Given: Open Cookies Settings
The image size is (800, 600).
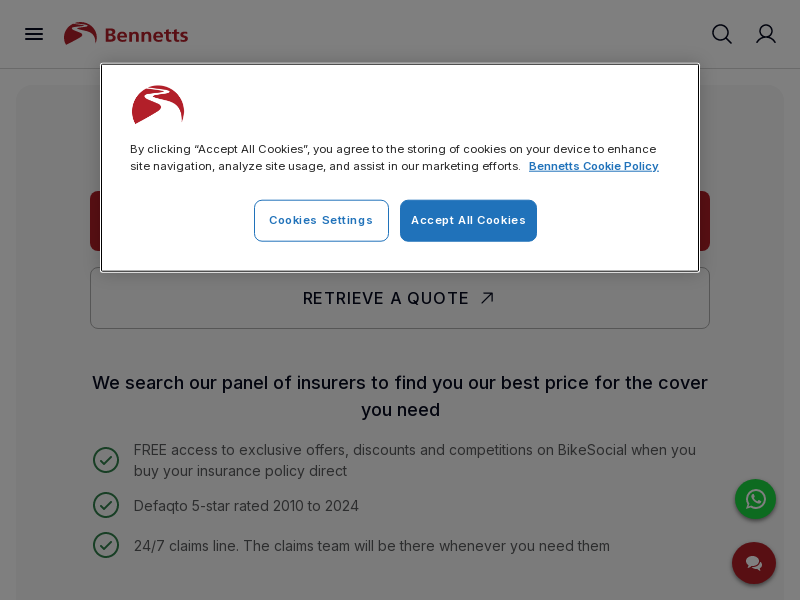Looking at the screenshot, I should [x=321, y=220].
